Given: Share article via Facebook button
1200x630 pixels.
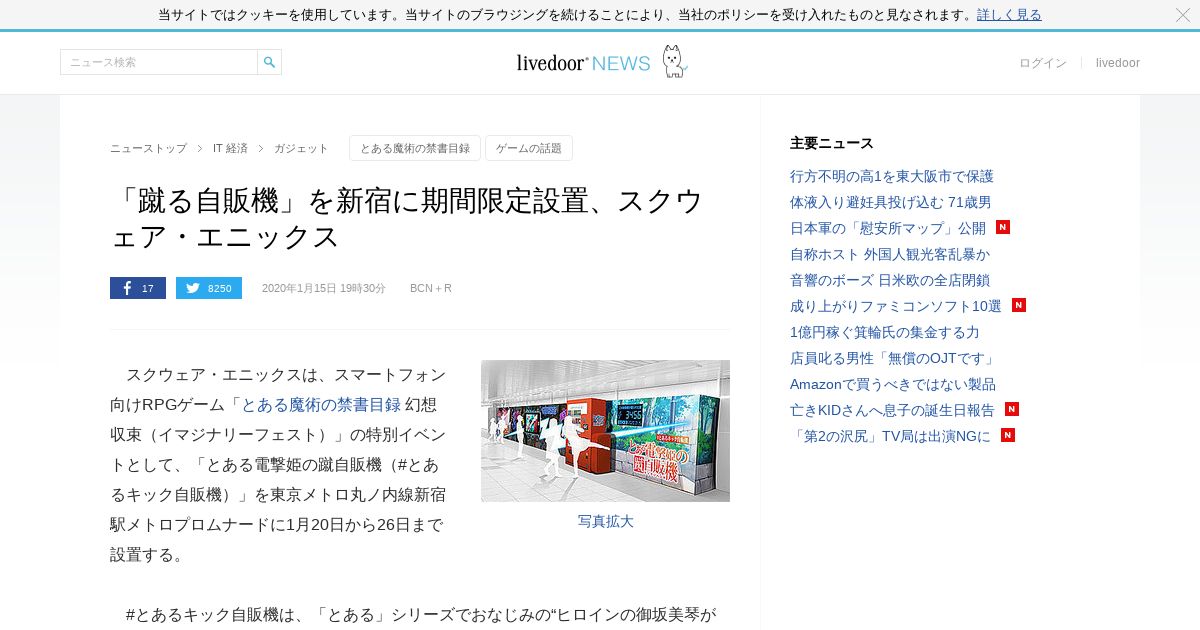Looking at the screenshot, I should click(x=138, y=288).
